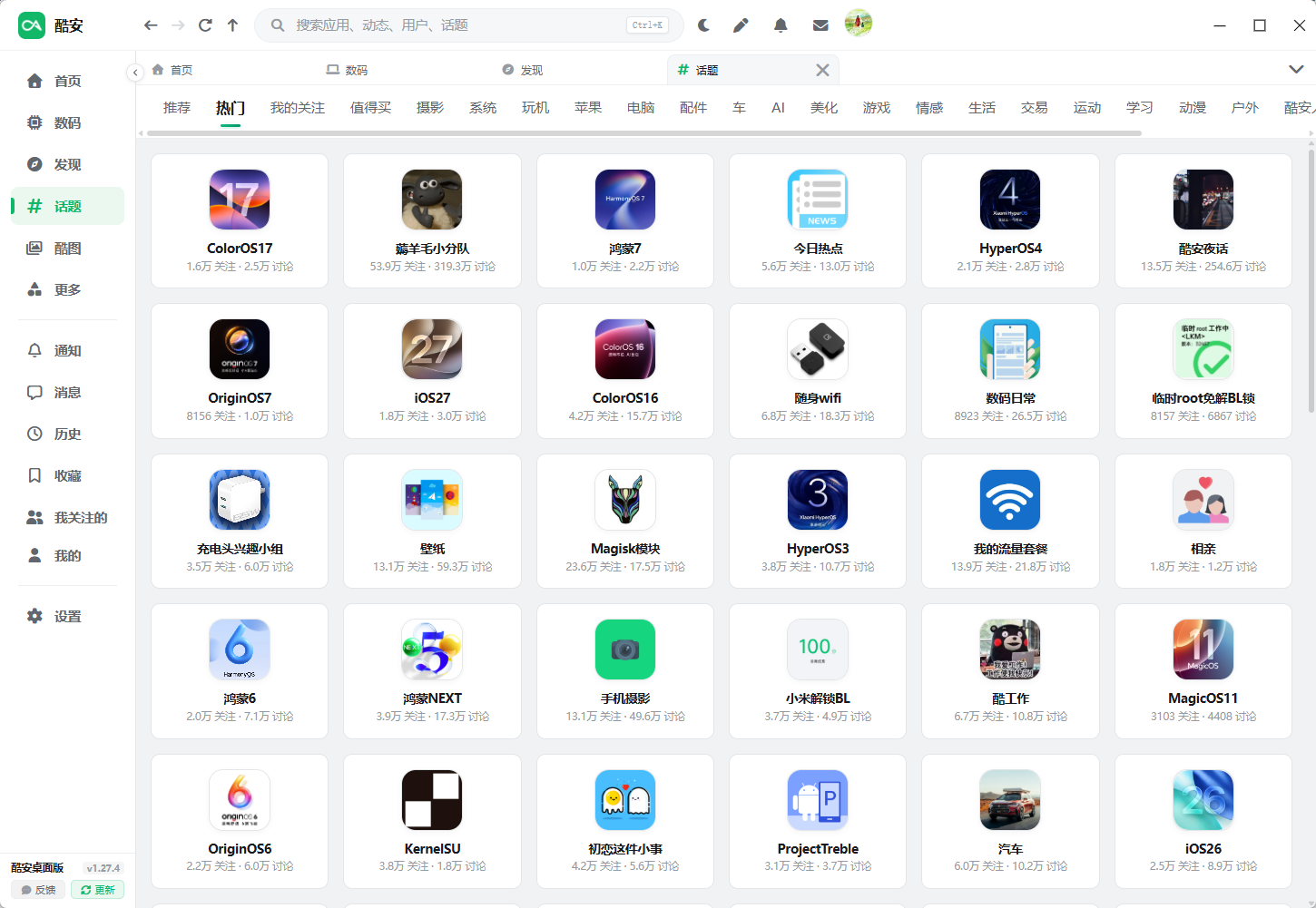Click inside the search box
This screenshot has width=1316, height=908.
click(x=469, y=25)
